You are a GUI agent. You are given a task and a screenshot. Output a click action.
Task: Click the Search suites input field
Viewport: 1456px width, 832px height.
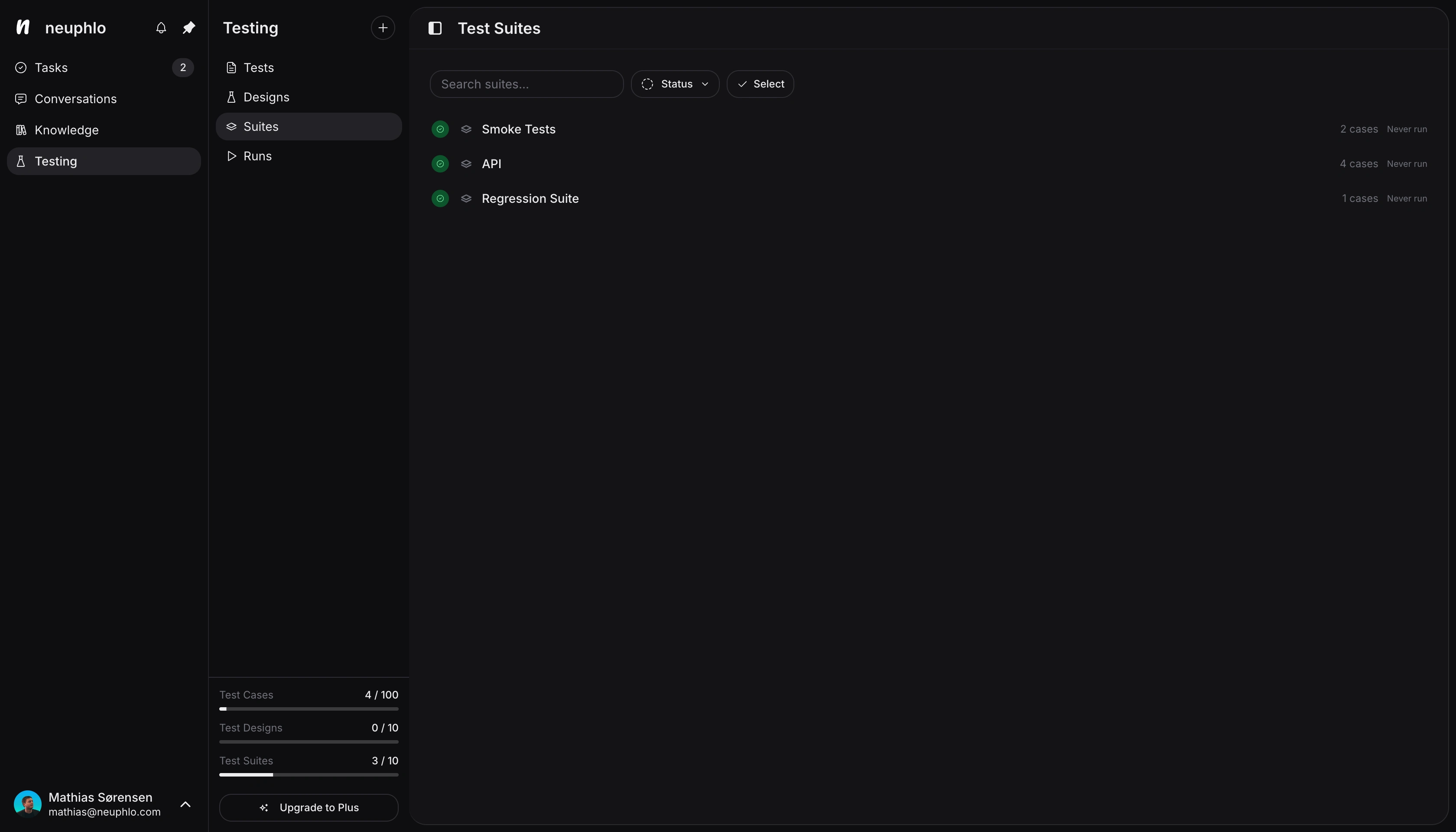(x=526, y=84)
